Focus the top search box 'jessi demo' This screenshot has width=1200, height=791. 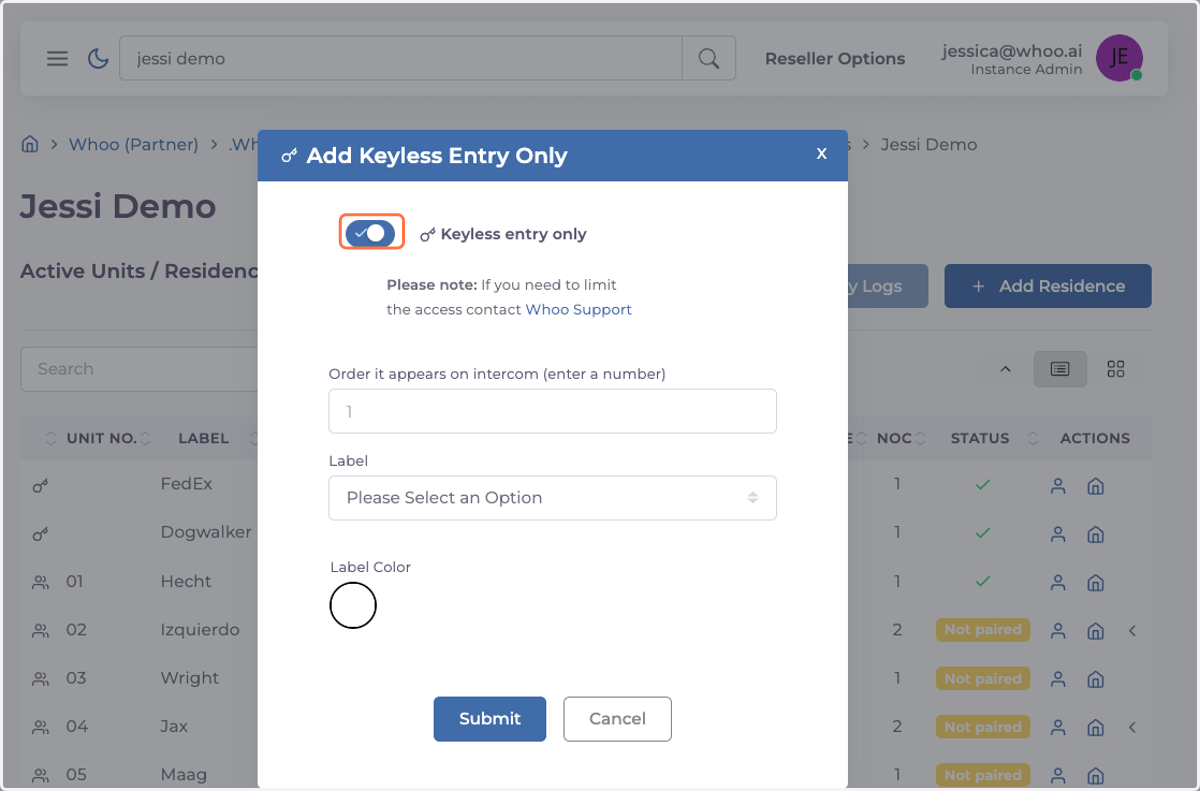coord(401,58)
